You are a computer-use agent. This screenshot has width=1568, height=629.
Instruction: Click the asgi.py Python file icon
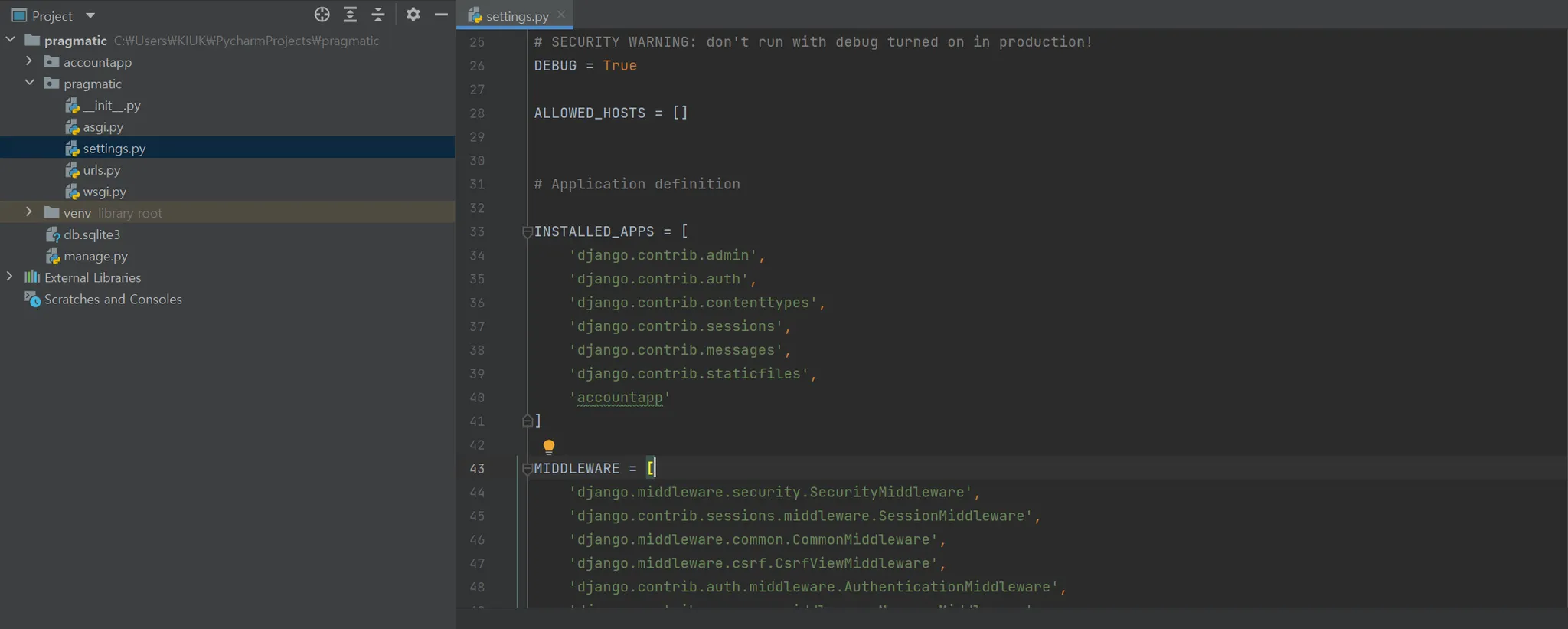tap(72, 127)
